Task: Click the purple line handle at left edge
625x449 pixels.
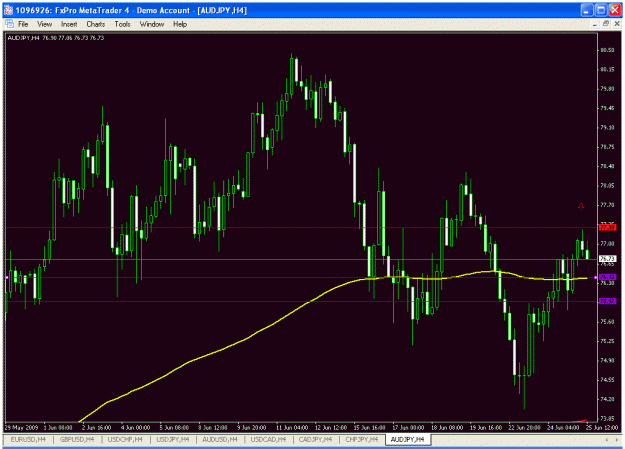Action: click(x=7, y=277)
